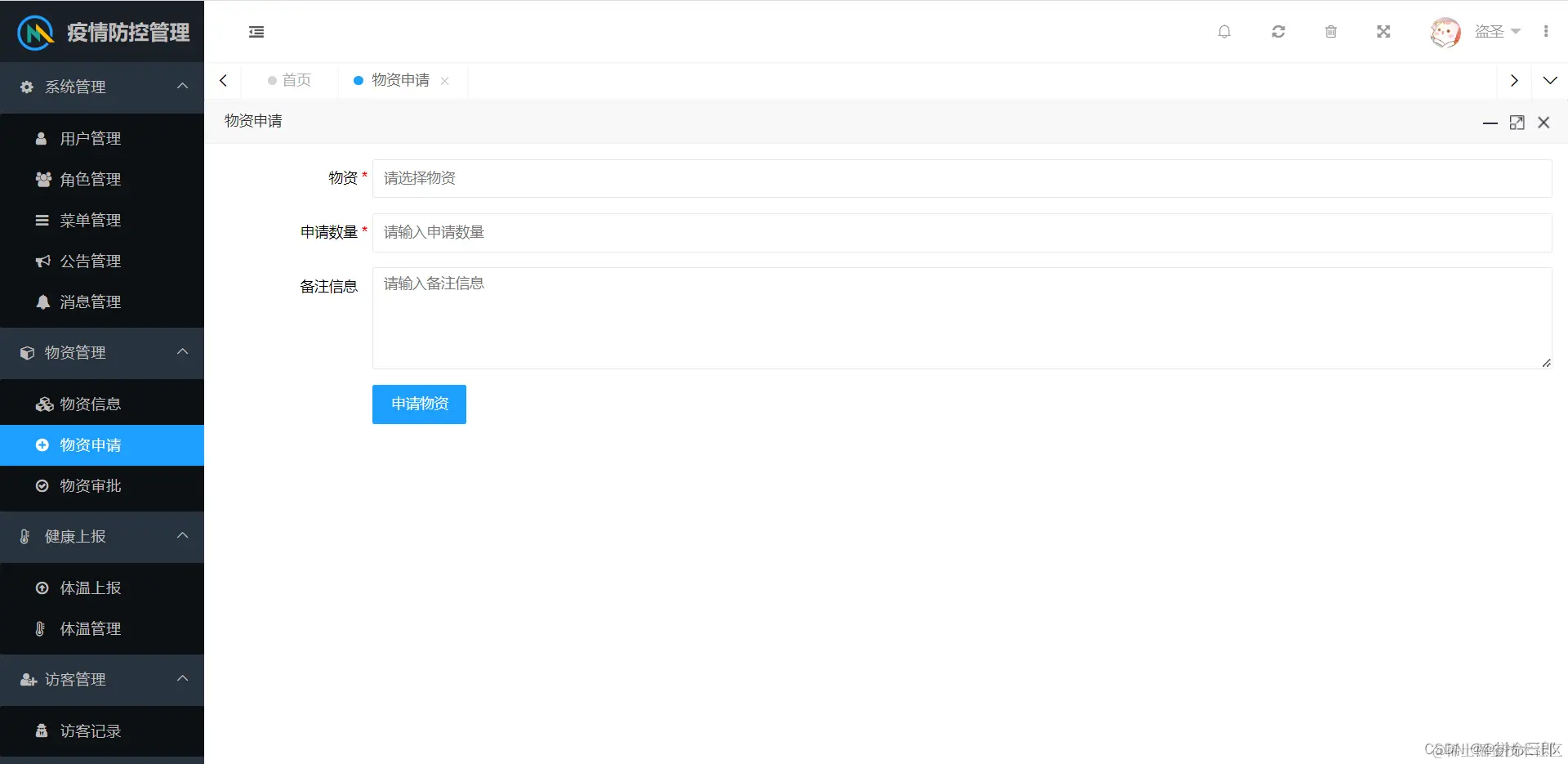The image size is (1568, 764).
Task: Open the vertical three-dot more menu
Action: pos(1545,32)
